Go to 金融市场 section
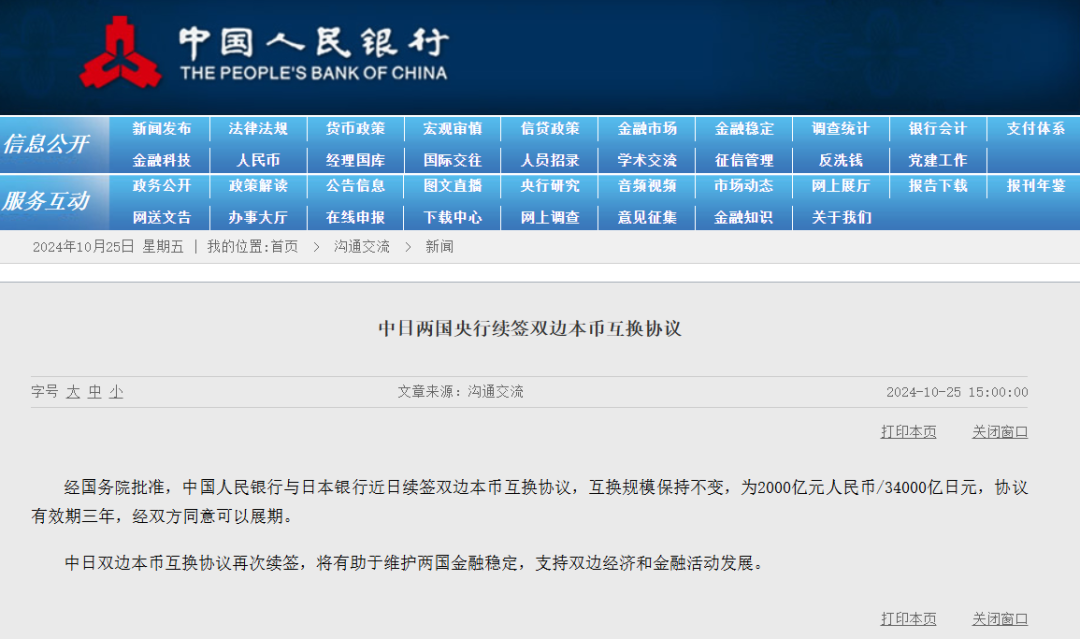The height and width of the screenshot is (639, 1080). click(647, 129)
